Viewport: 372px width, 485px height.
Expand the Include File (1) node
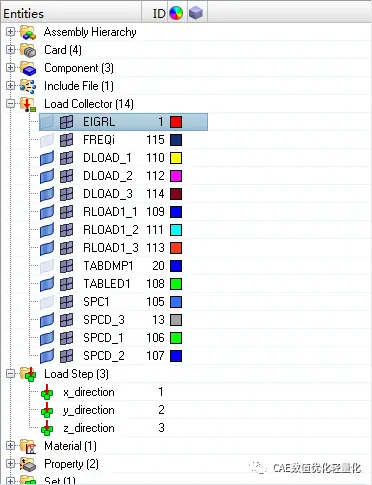tap(10, 86)
